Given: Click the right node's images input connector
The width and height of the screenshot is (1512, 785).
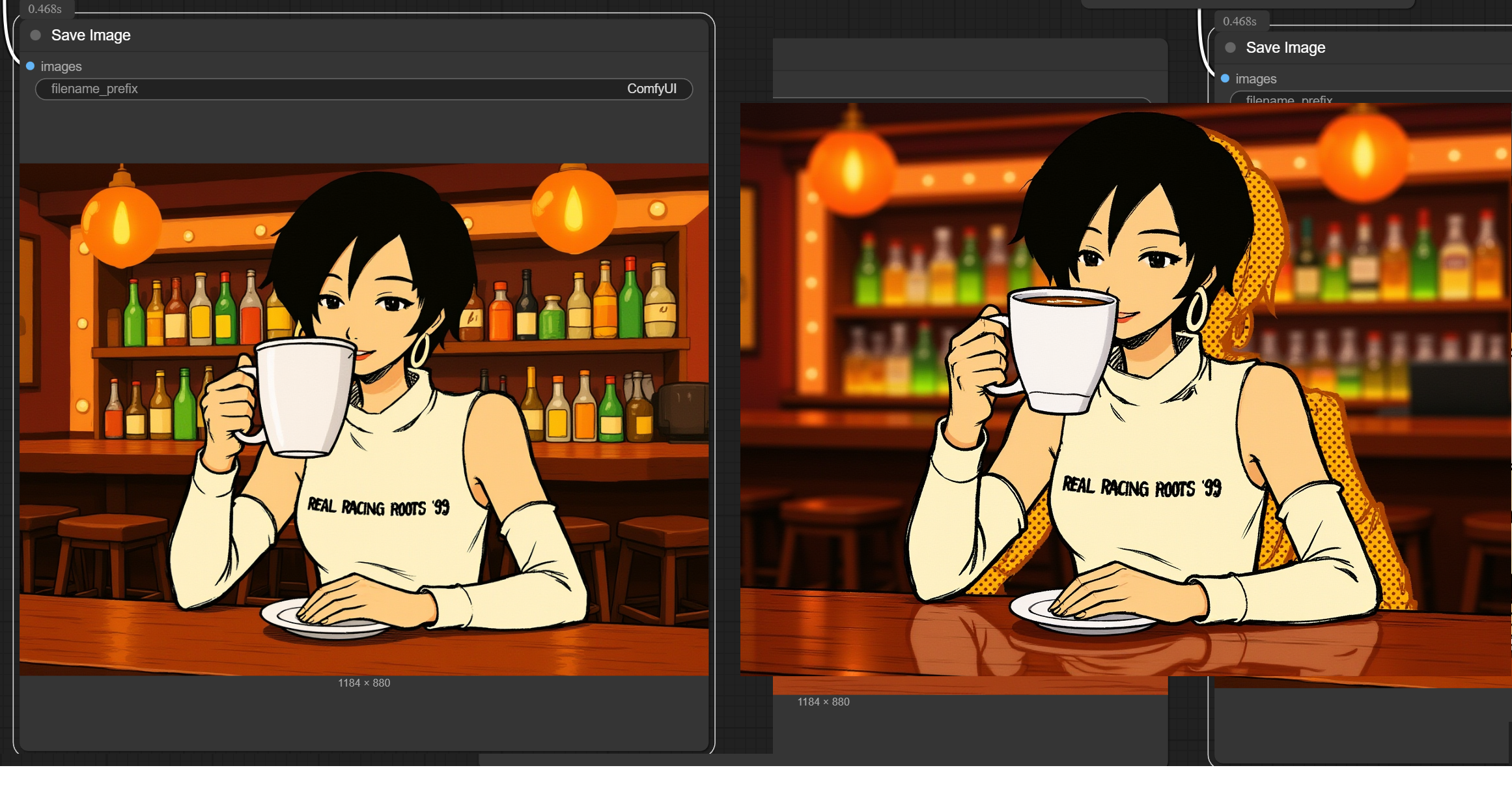Looking at the screenshot, I should (1225, 79).
